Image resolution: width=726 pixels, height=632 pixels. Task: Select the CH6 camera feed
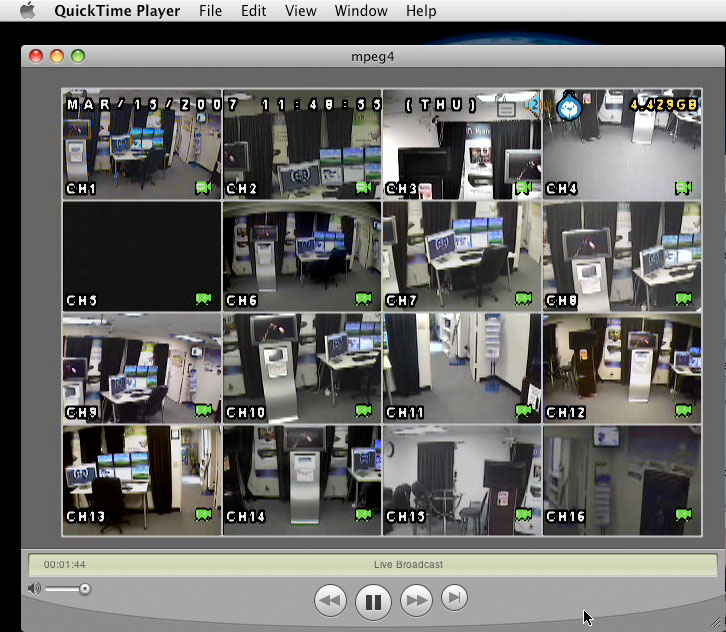(x=302, y=256)
